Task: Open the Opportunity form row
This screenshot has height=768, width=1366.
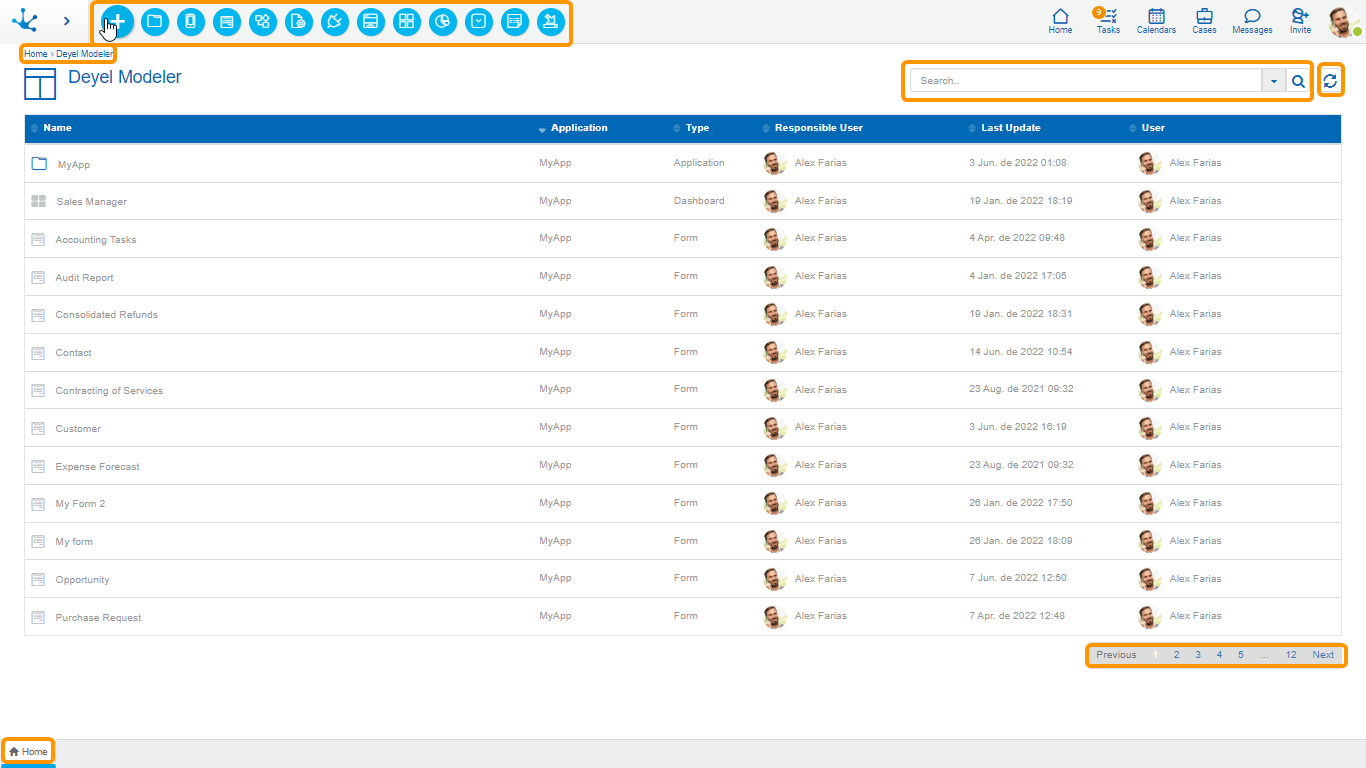Action: (683, 579)
